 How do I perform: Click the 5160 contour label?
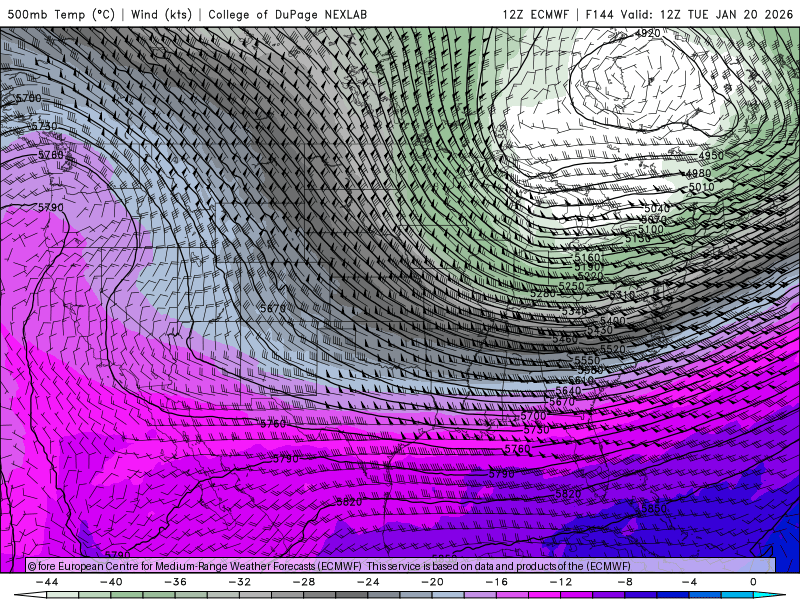587,257
